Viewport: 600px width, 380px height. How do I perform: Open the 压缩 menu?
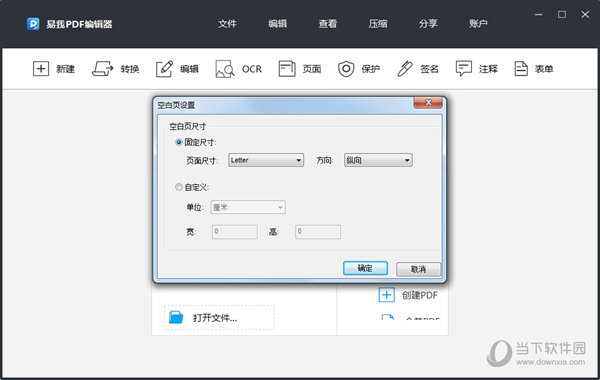378,24
